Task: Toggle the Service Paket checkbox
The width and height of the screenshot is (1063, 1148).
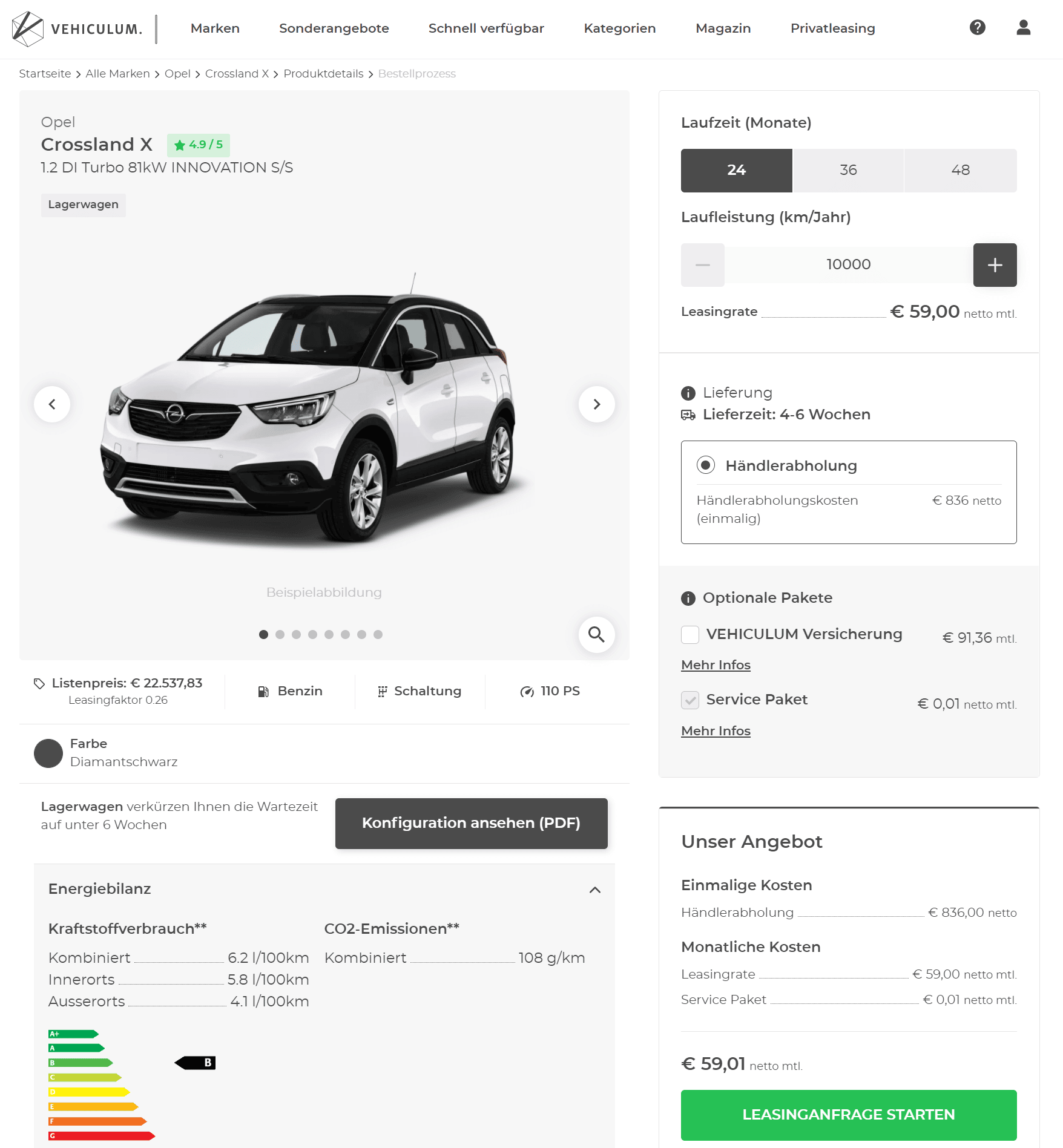Action: coord(690,700)
